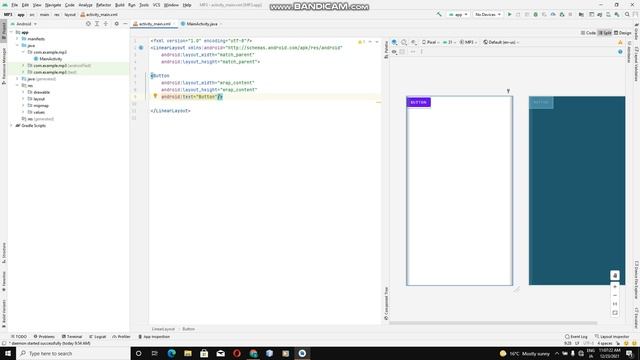
Task: Switch to Code view mode
Action: (x=588, y=33)
